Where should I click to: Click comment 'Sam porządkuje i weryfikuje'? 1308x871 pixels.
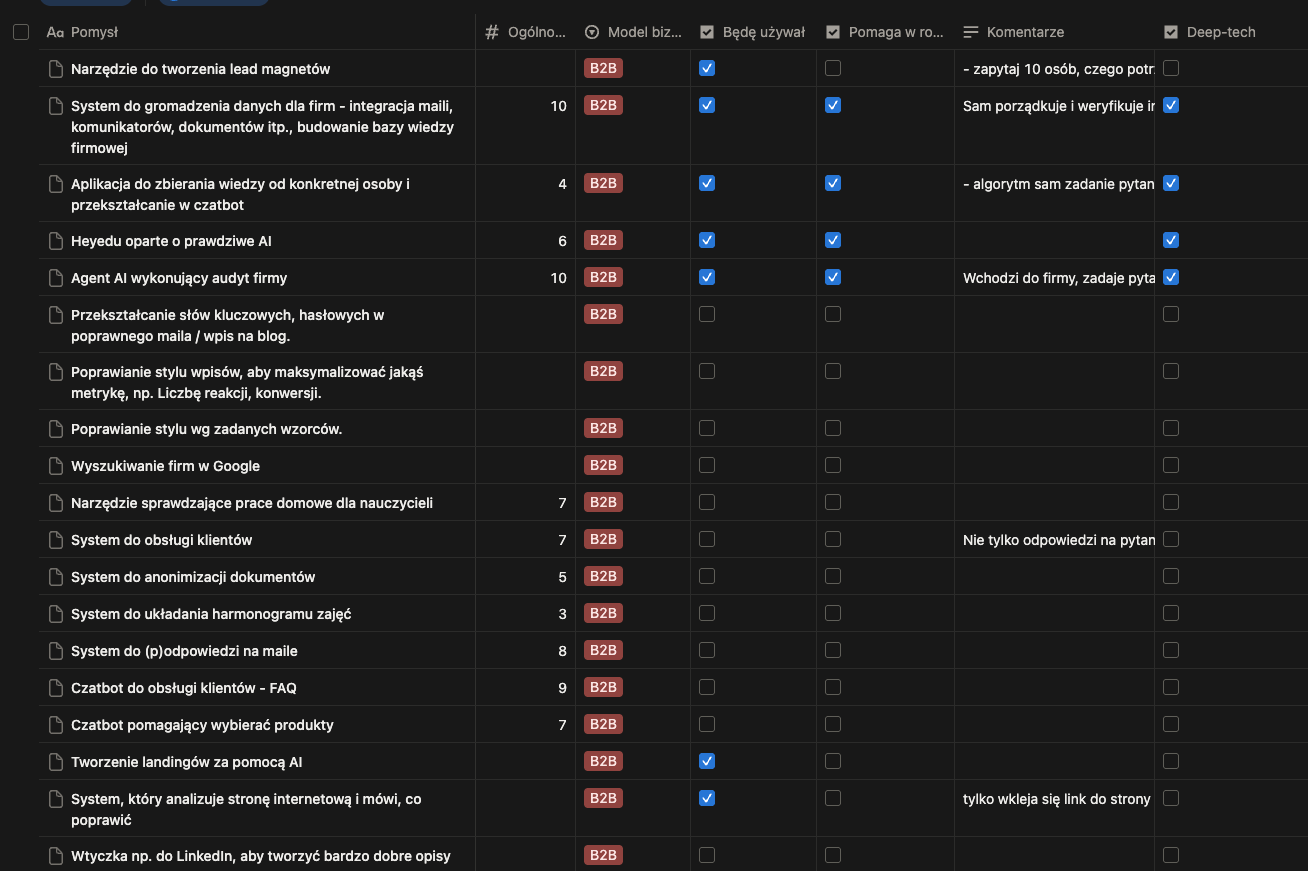click(1058, 106)
